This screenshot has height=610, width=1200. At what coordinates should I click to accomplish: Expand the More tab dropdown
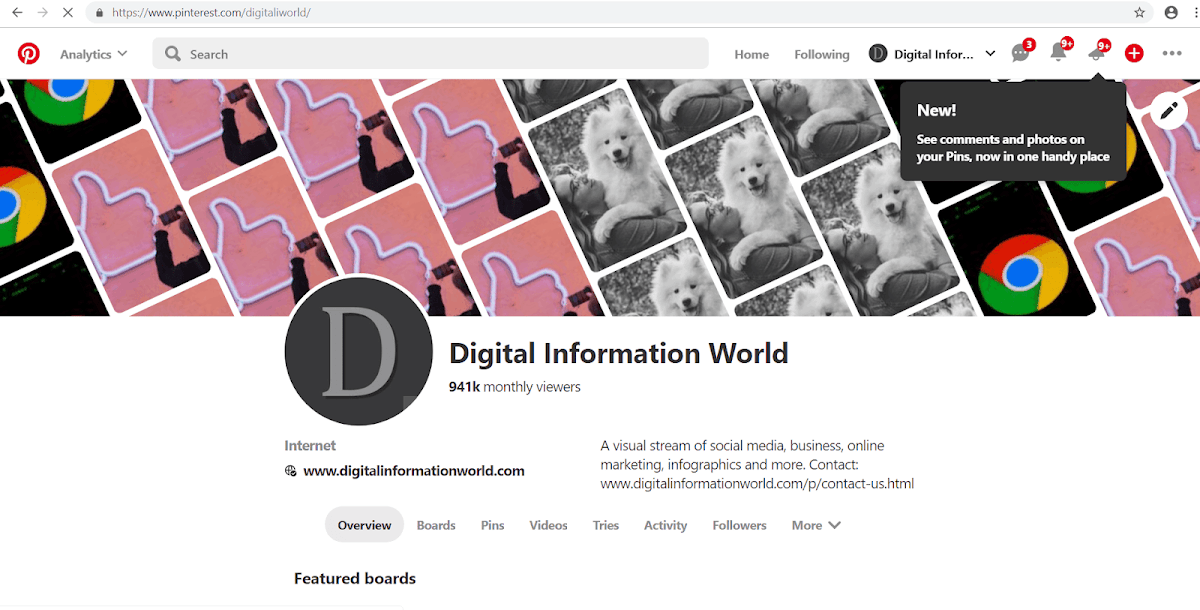tap(816, 525)
